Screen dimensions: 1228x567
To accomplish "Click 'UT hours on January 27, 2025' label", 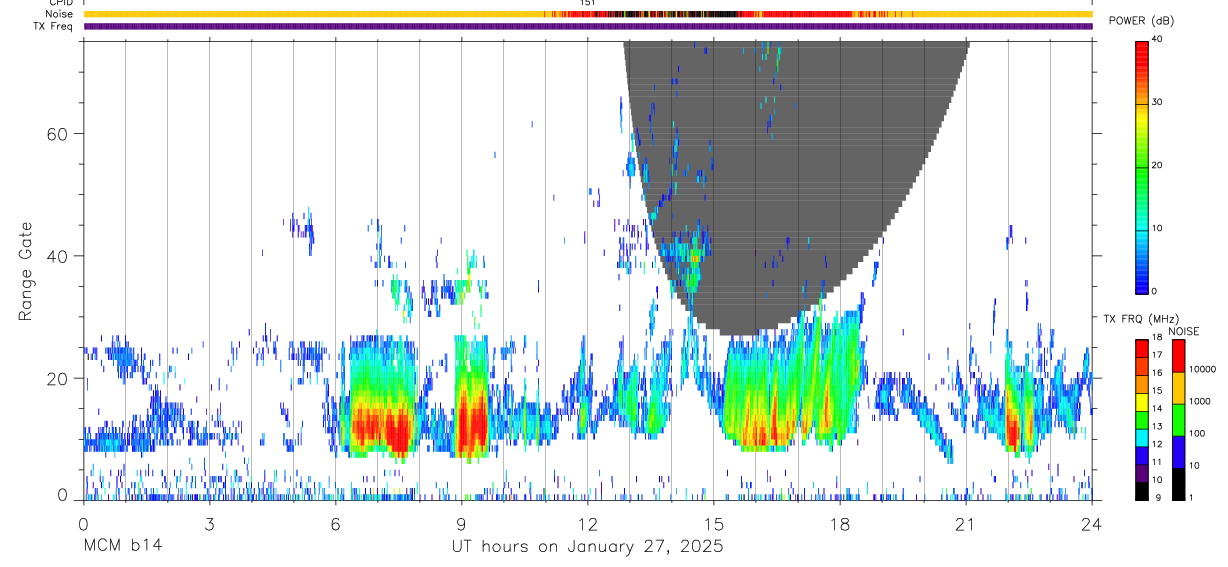I will [587, 547].
